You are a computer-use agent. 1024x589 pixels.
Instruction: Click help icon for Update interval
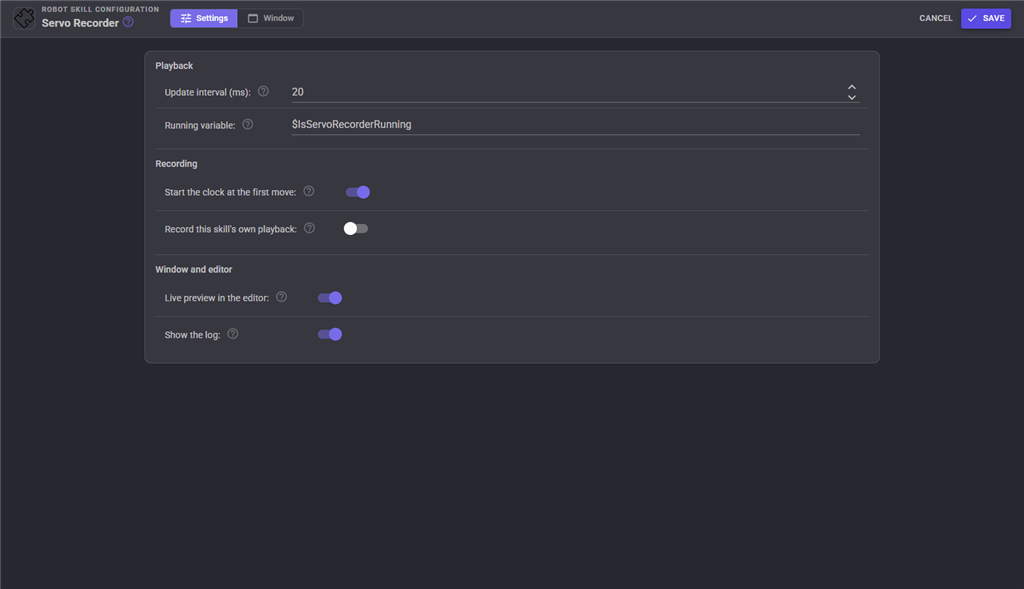pos(263,91)
